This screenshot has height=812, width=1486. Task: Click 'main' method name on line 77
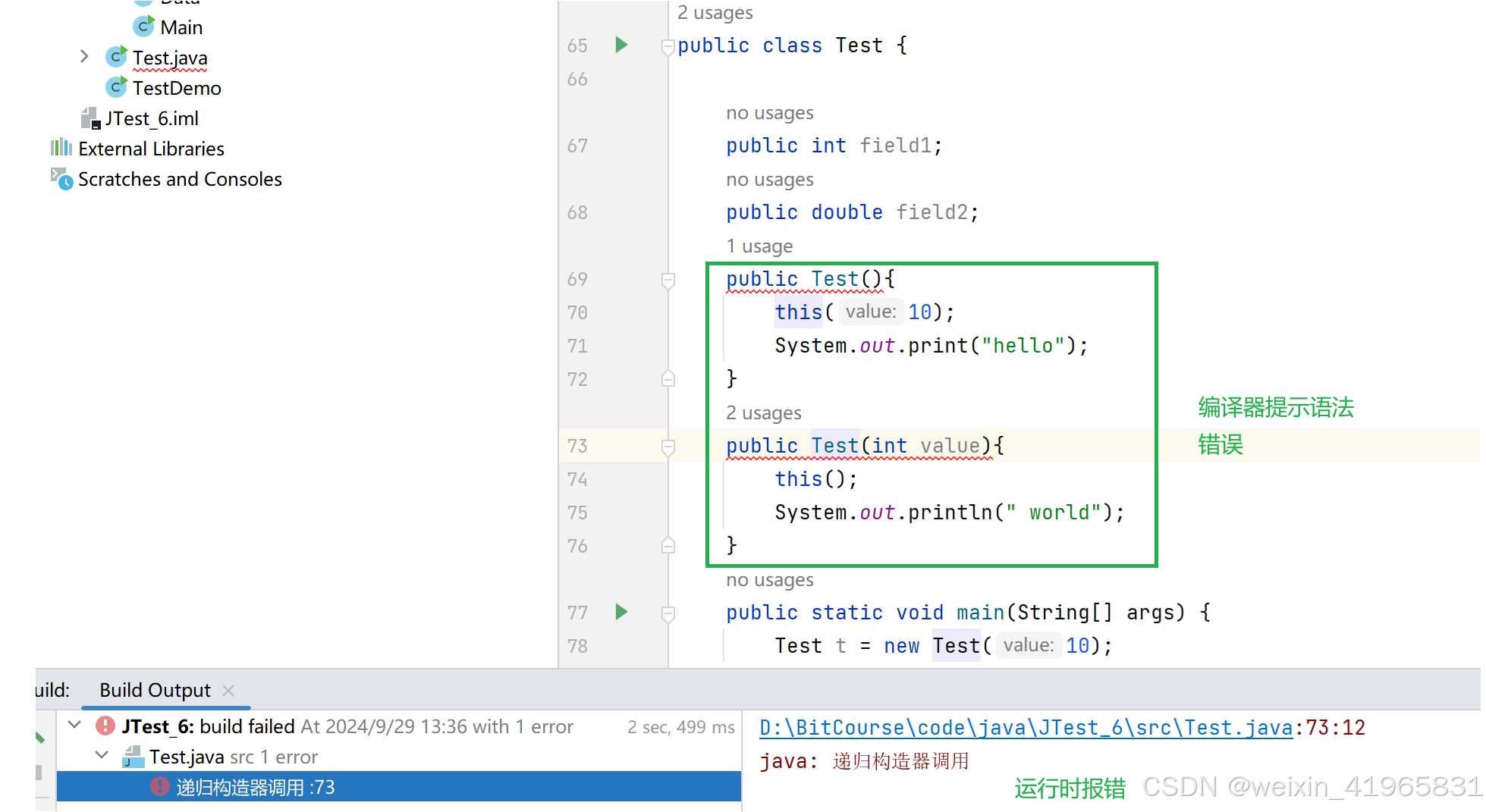coord(981,613)
